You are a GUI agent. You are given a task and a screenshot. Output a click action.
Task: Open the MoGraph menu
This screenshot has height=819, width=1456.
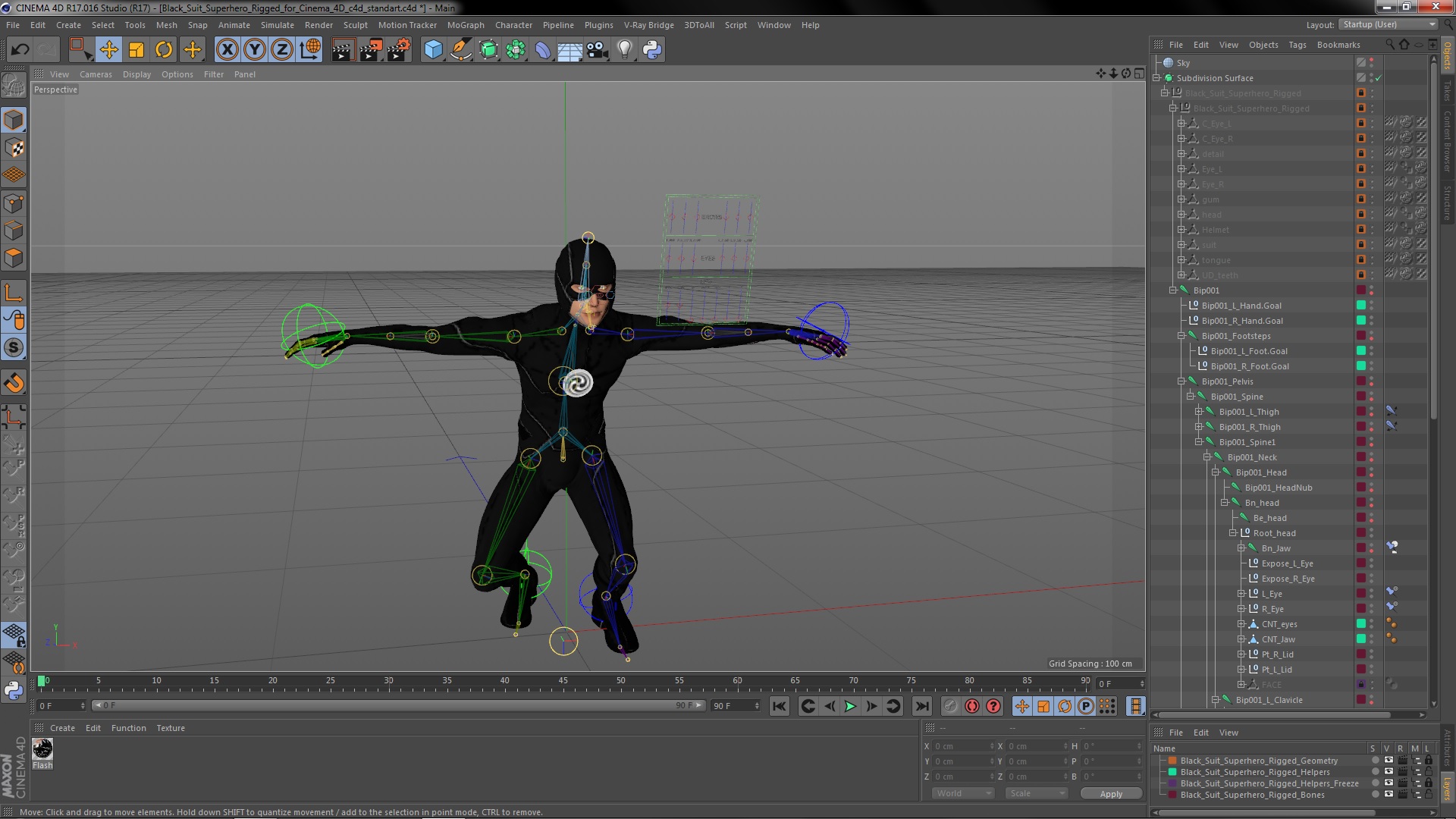pos(466,25)
